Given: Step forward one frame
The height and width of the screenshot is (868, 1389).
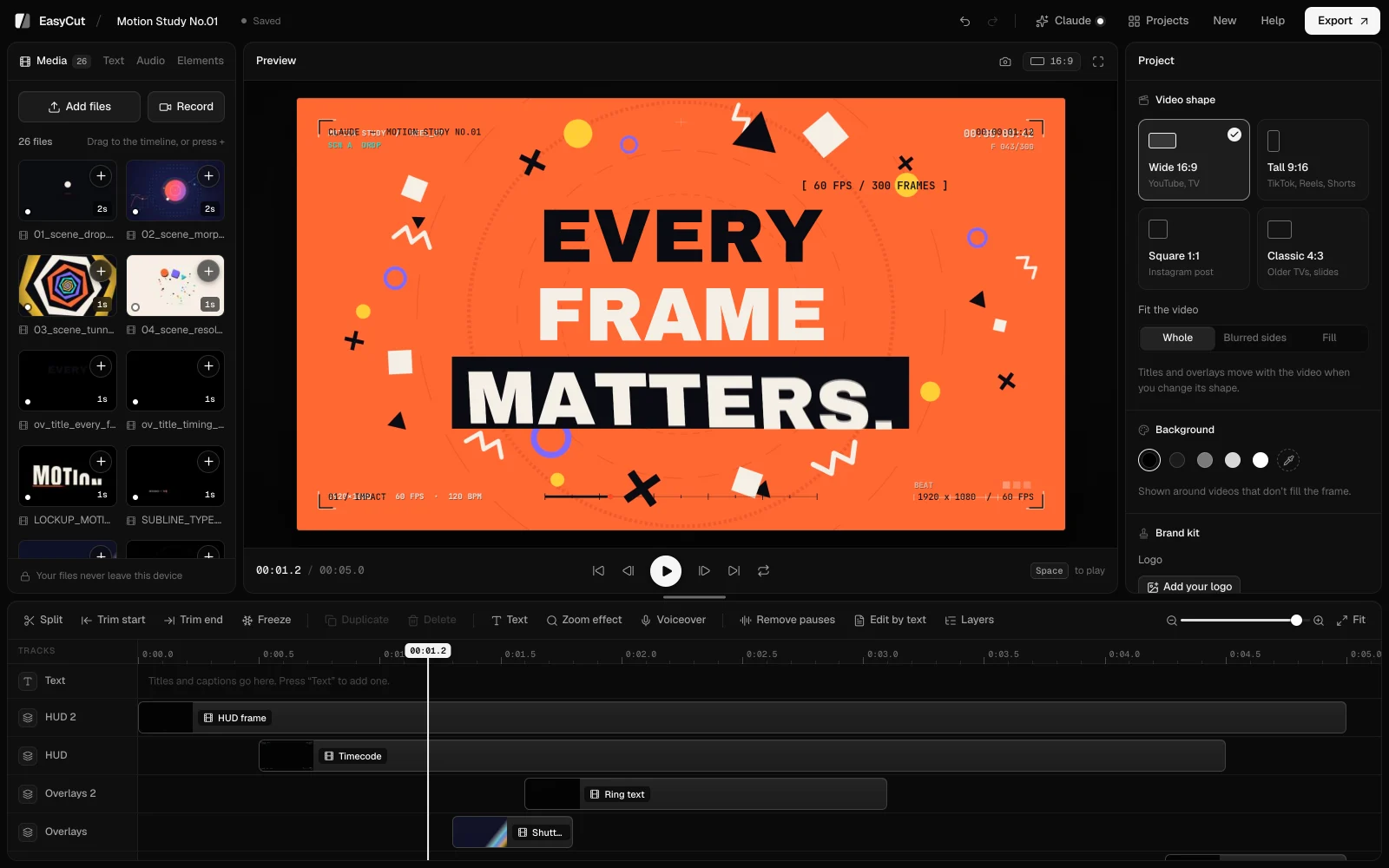Looking at the screenshot, I should [704, 571].
